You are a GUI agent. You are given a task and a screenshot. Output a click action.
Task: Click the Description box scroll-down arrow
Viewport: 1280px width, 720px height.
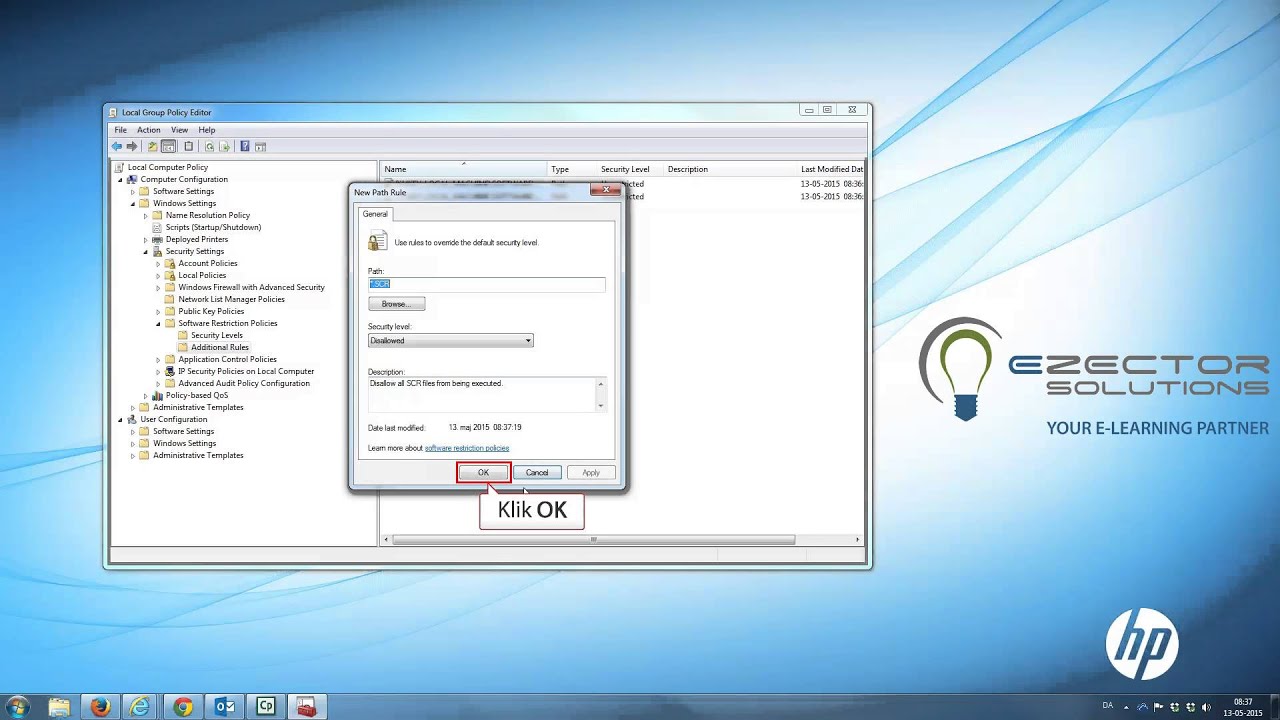pyautogui.click(x=601, y=405)
